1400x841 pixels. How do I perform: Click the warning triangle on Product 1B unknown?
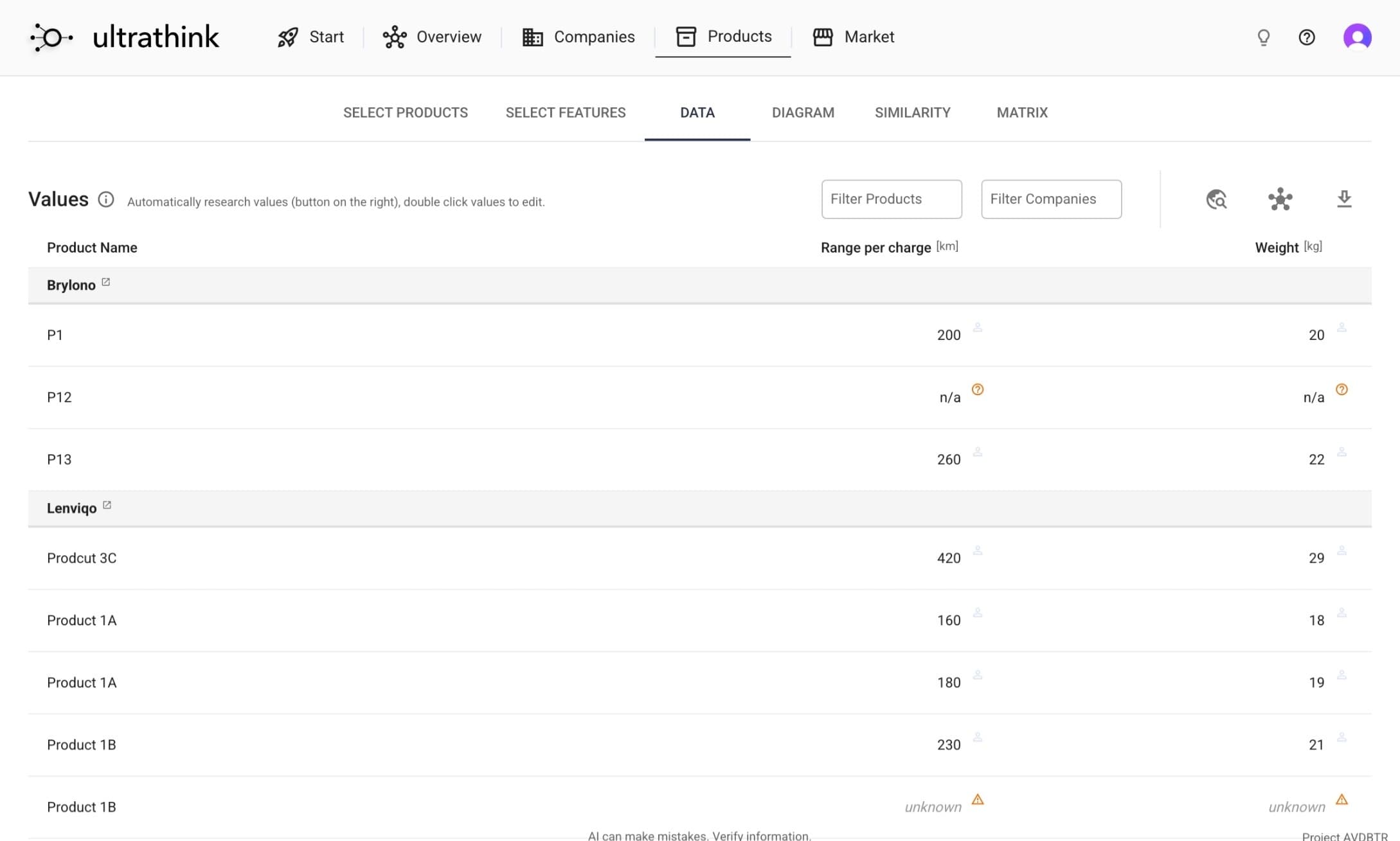coord(978,799)
